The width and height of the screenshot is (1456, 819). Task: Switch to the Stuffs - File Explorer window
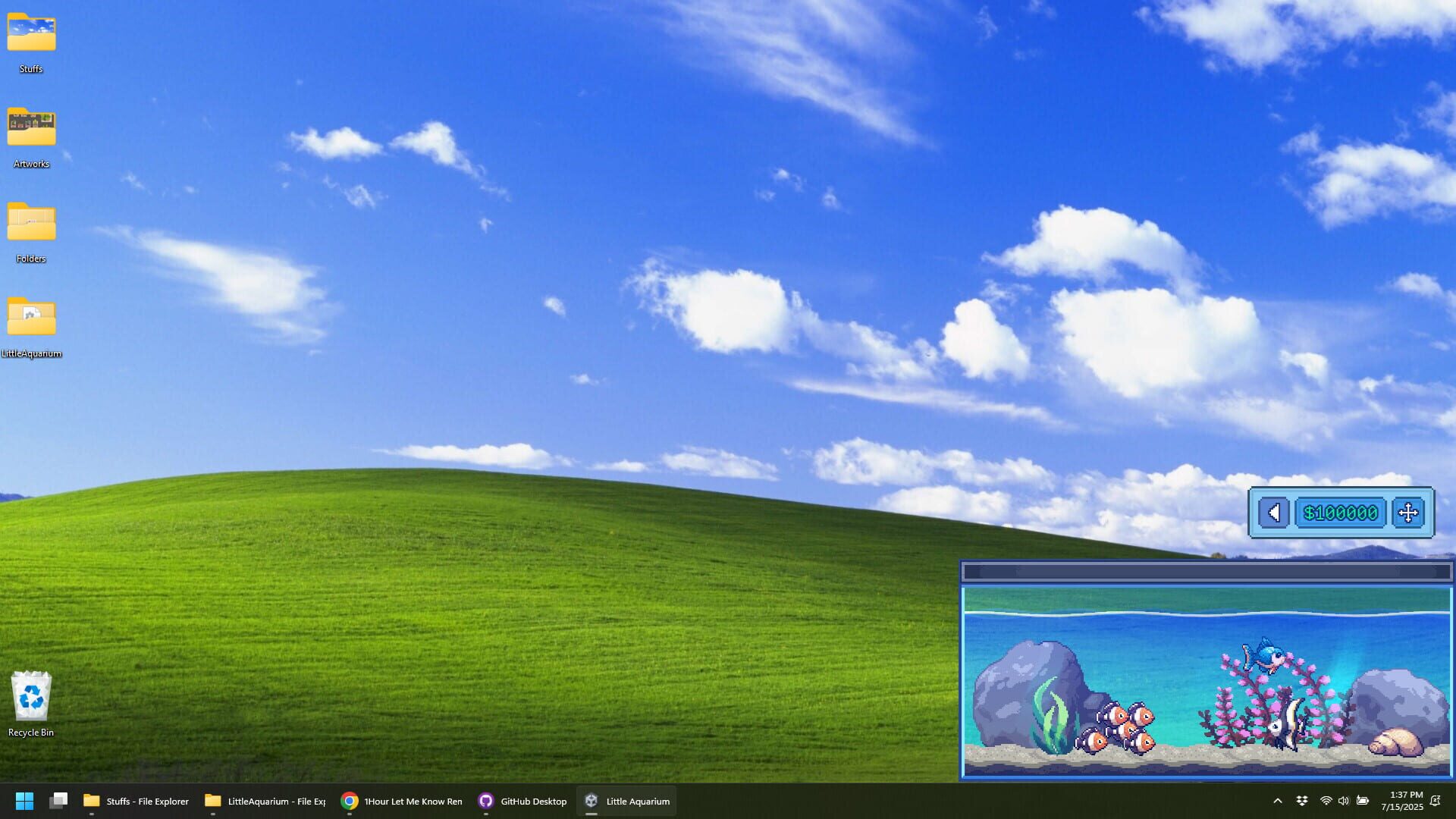(x=136, y=801)
